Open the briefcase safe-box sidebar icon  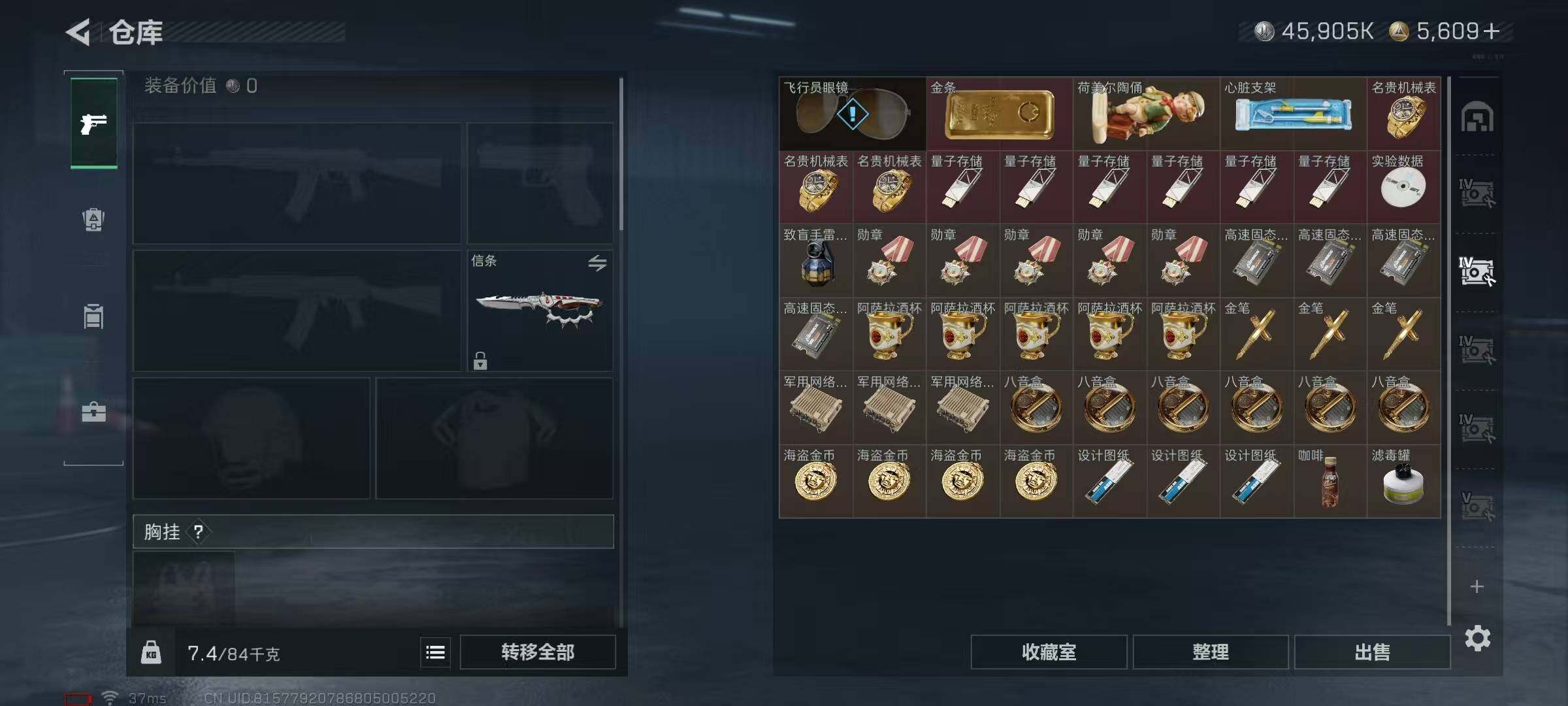[x=93, y=412]
